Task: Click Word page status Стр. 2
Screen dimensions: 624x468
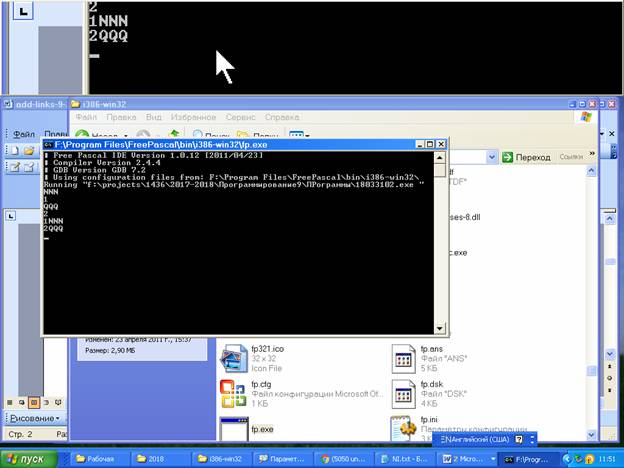Action: (20, 434)
